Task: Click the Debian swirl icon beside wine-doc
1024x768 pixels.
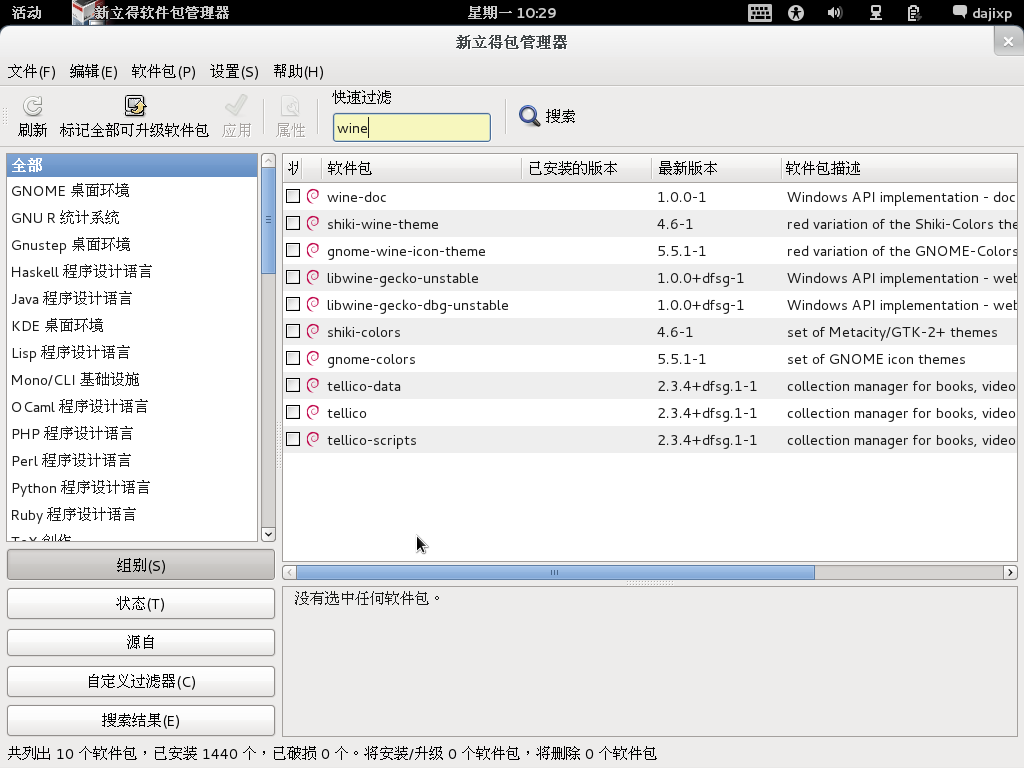Action: (x=313, y=196)
